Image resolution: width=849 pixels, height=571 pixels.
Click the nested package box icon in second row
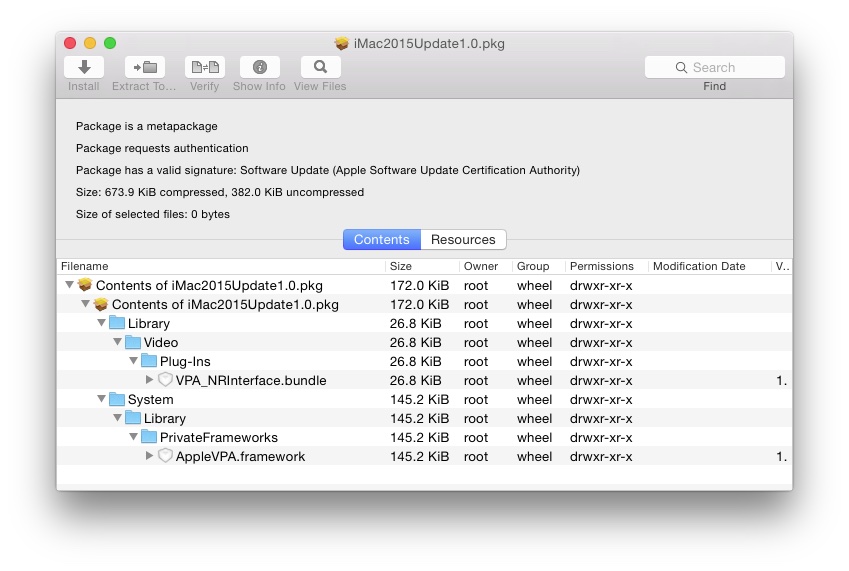click(101, 304)
